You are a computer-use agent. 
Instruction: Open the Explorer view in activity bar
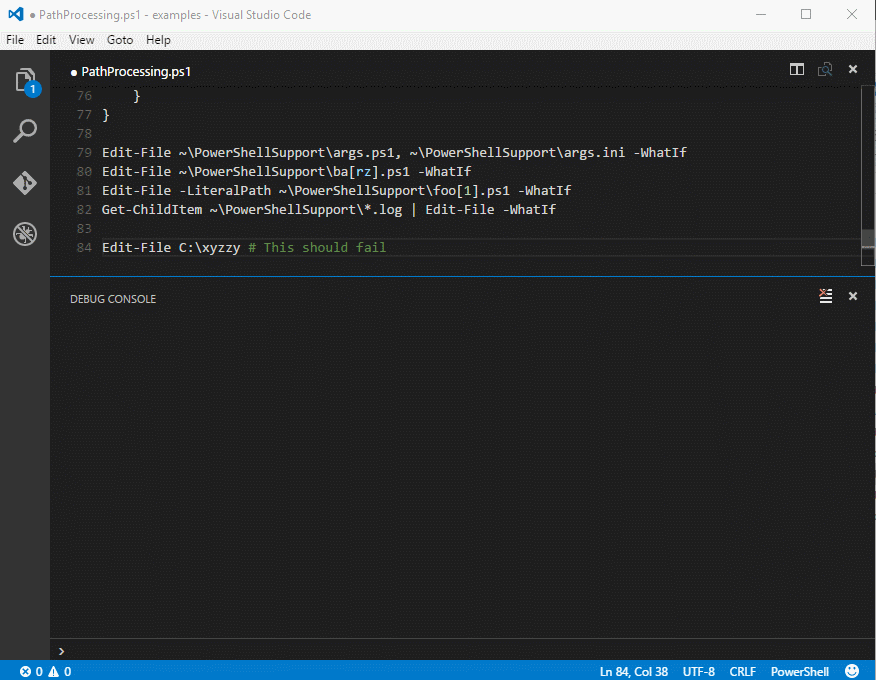point(25,81)
